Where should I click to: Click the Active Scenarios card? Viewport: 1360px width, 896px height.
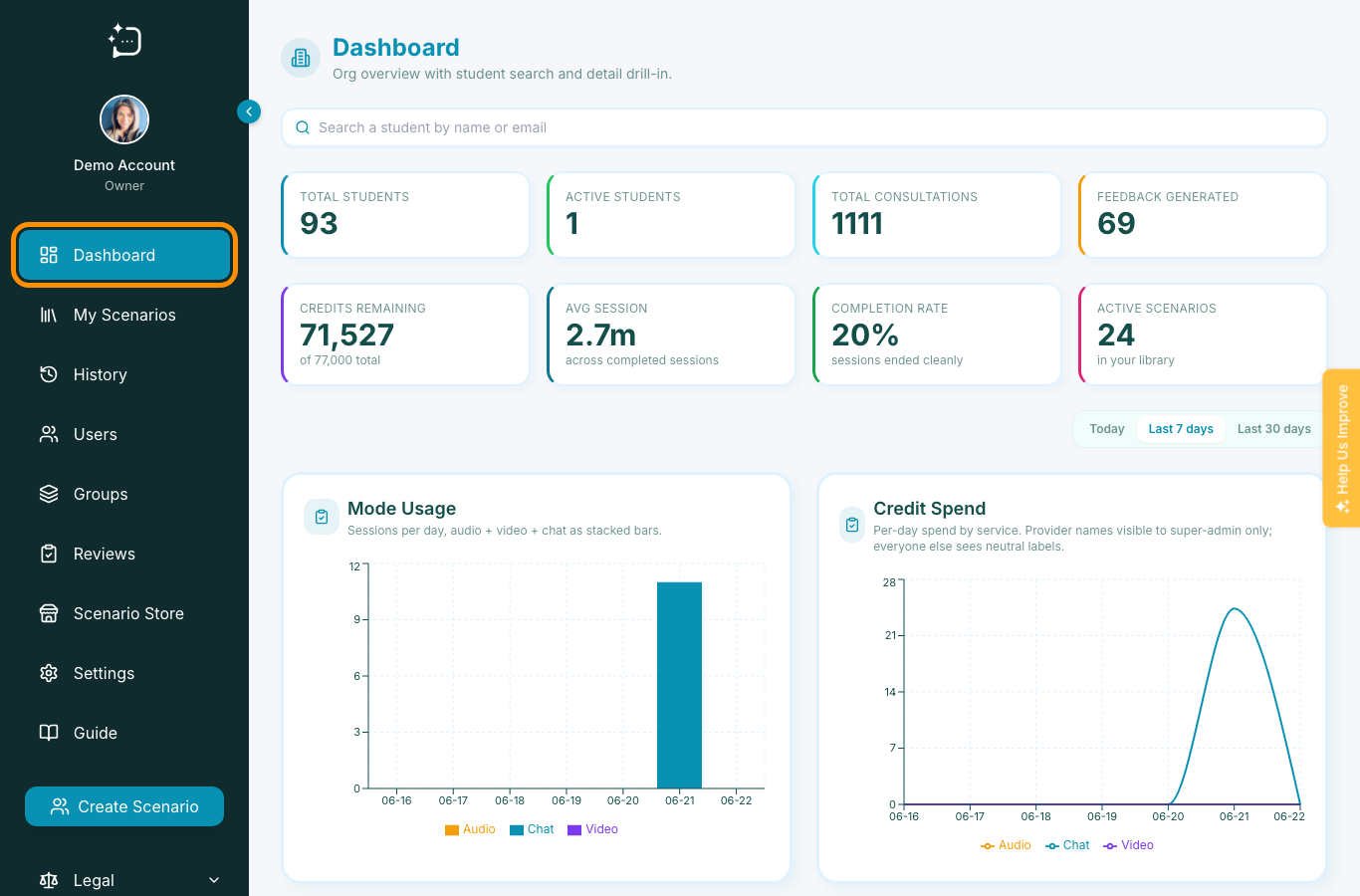tap(1203, 335)
